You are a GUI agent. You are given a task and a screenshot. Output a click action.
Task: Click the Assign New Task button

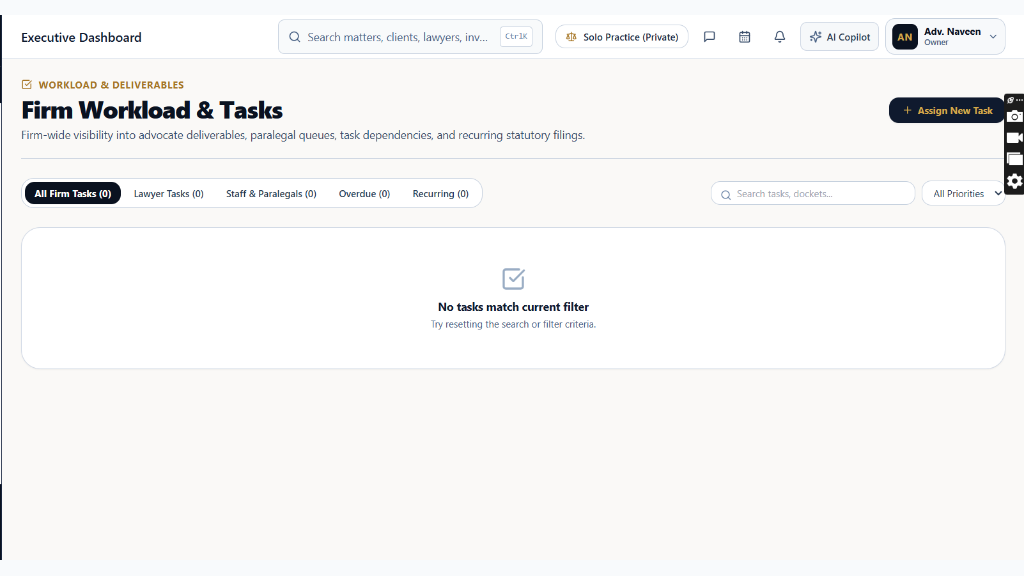pos(947,110)
